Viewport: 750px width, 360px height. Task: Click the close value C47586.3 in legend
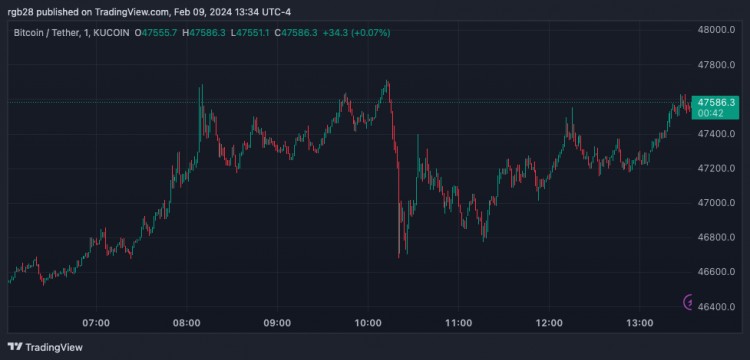click(x=296, y=33)
